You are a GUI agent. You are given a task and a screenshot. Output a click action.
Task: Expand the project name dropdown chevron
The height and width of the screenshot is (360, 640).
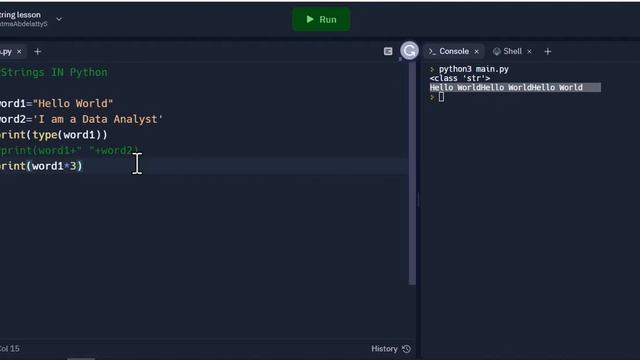[x=59, y=19]
